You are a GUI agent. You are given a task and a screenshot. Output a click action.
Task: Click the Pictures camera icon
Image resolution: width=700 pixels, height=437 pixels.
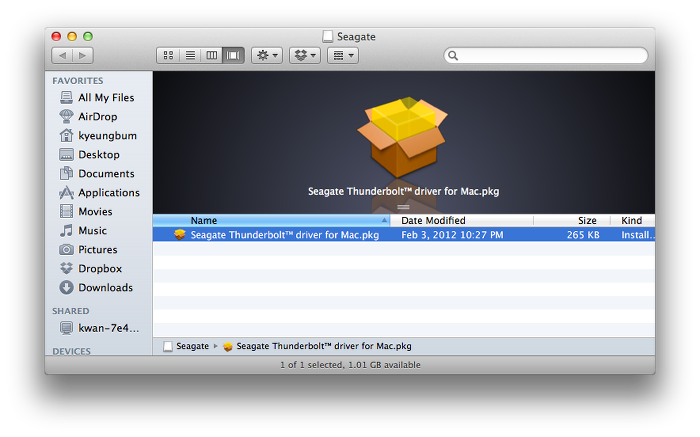[67, 250]
